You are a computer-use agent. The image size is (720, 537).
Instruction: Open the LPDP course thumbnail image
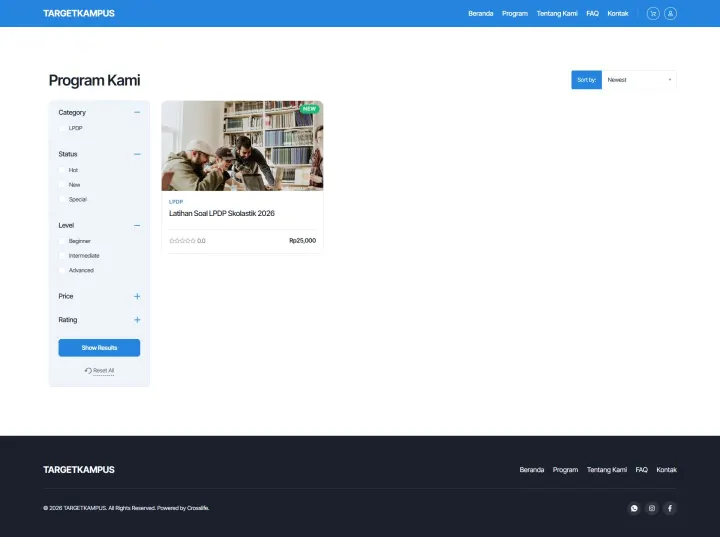(242, 146)
